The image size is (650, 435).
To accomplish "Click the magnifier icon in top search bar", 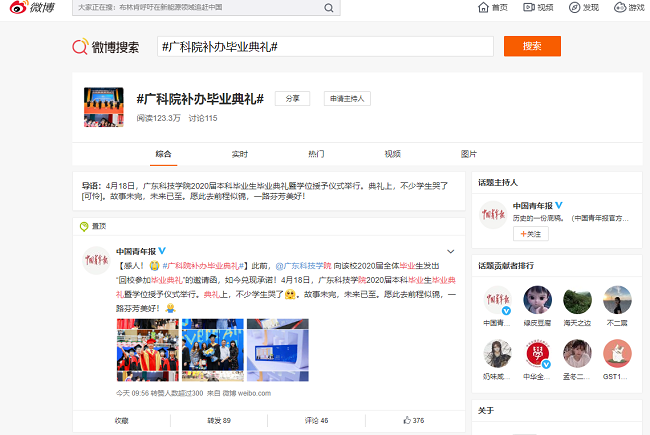I will pos(329,8).
